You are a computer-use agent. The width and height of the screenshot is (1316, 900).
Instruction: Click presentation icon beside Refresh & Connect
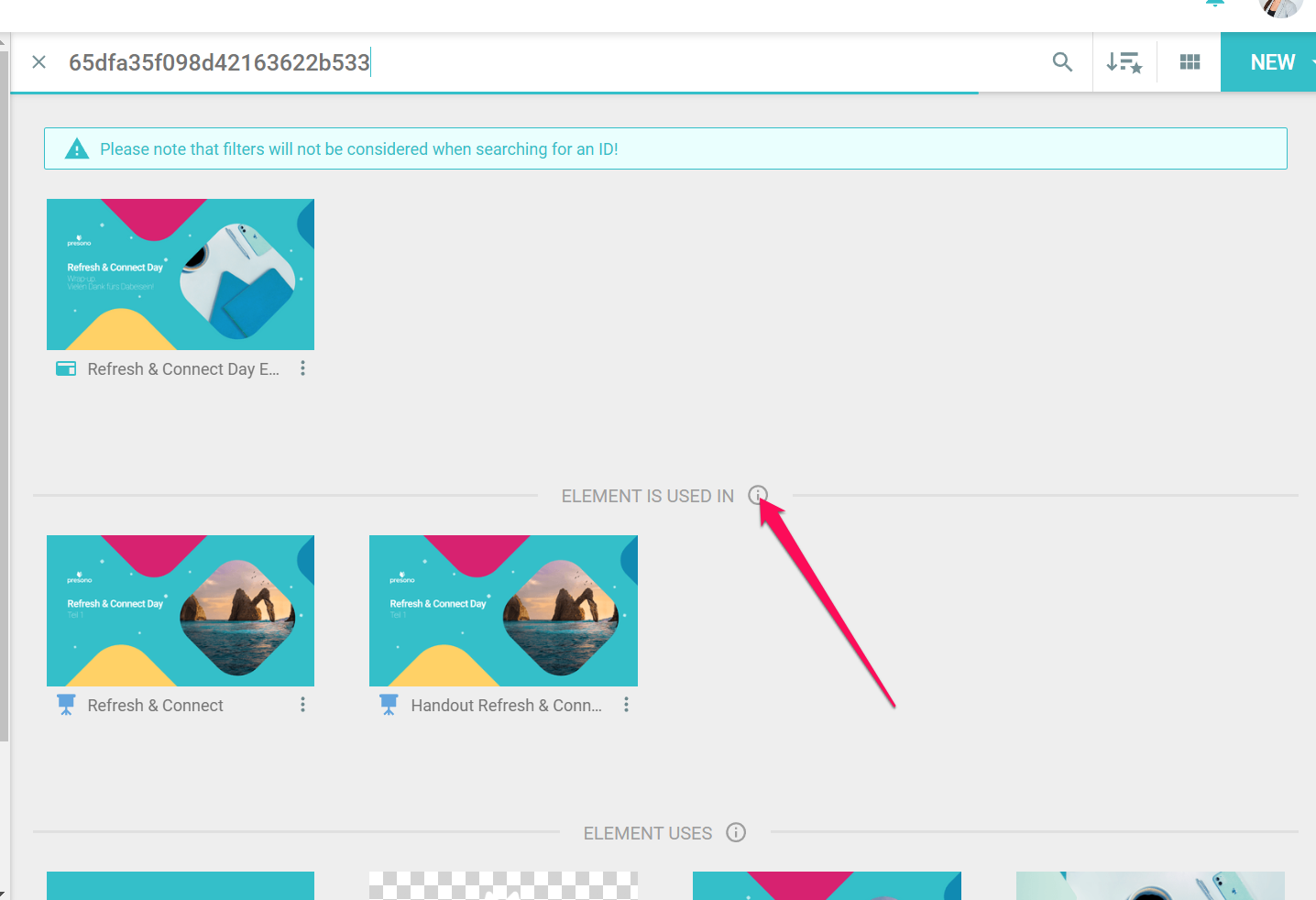click(x=66, y=705)
